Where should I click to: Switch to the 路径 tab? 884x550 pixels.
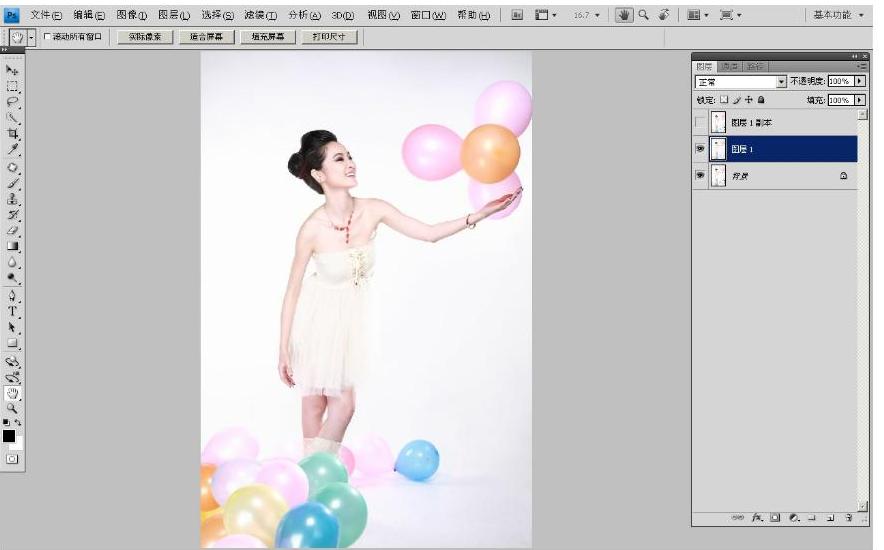click(754, 66)
